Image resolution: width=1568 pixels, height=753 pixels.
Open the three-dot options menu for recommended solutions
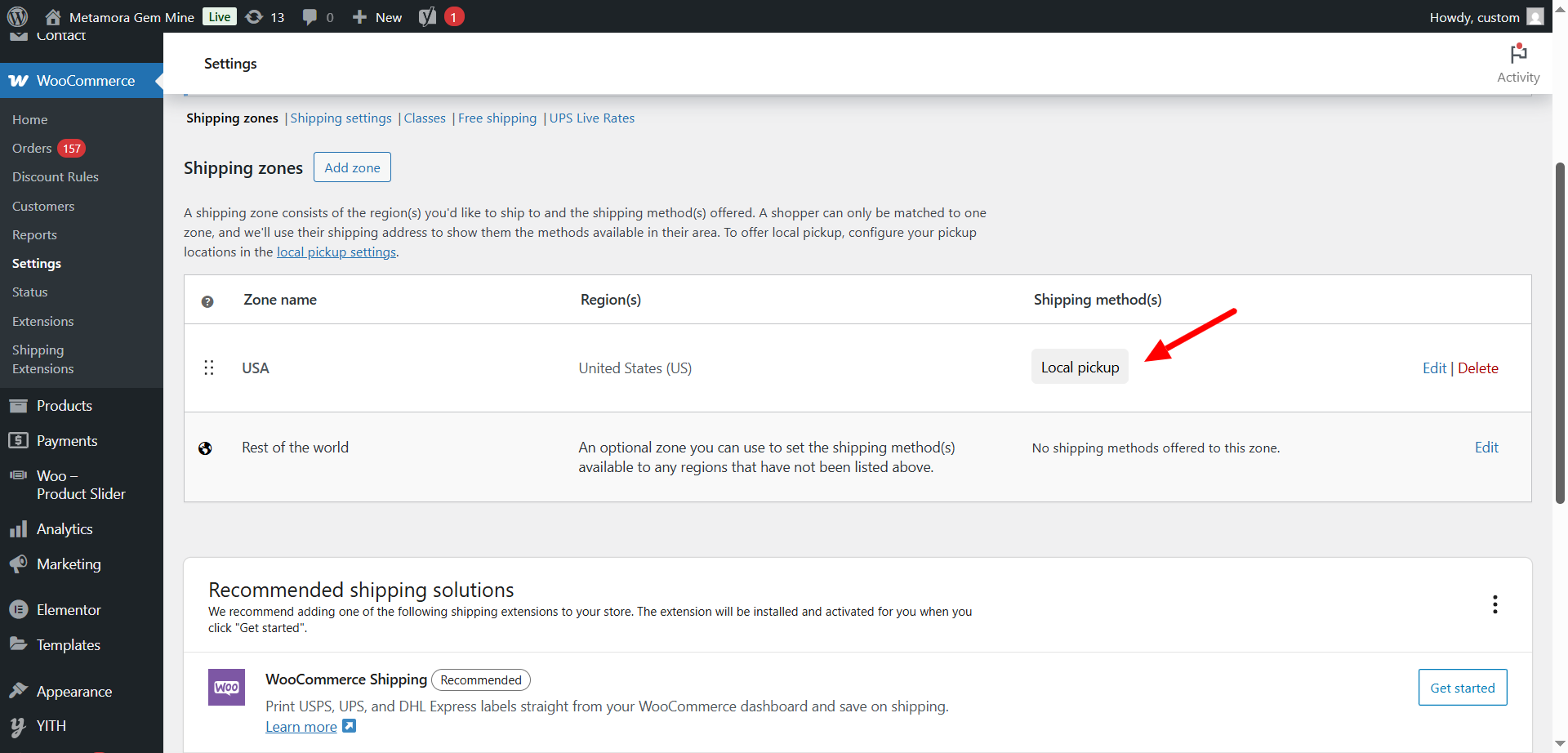pos(1495,604)
